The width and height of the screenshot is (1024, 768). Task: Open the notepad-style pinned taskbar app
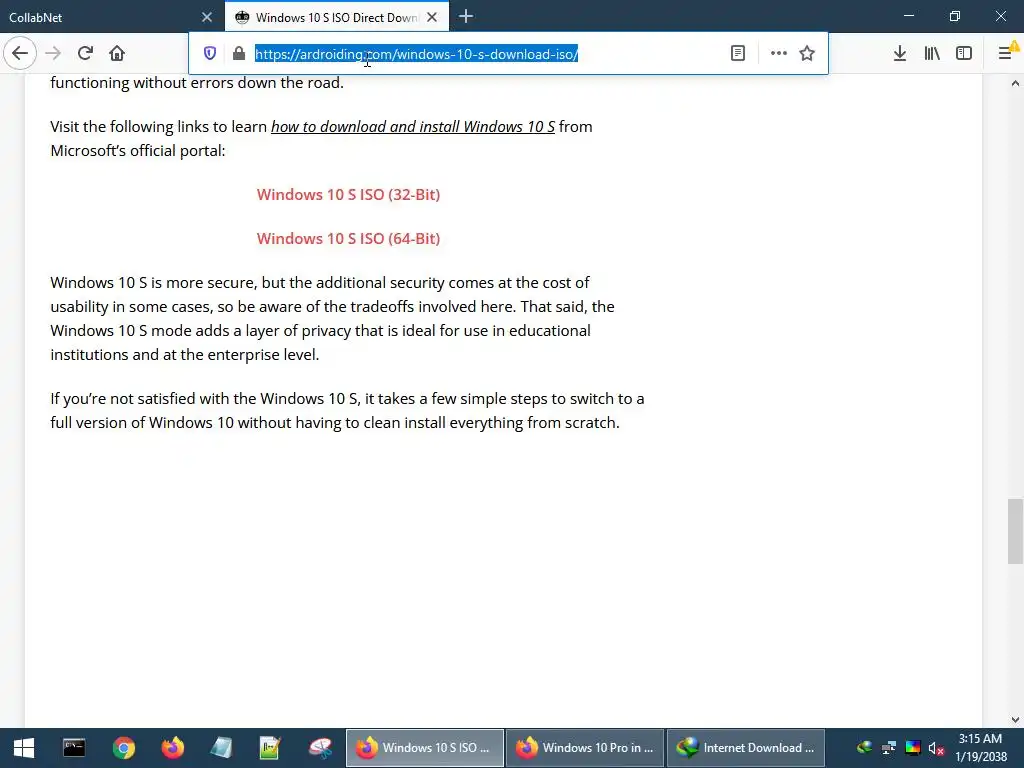[221, 748]
